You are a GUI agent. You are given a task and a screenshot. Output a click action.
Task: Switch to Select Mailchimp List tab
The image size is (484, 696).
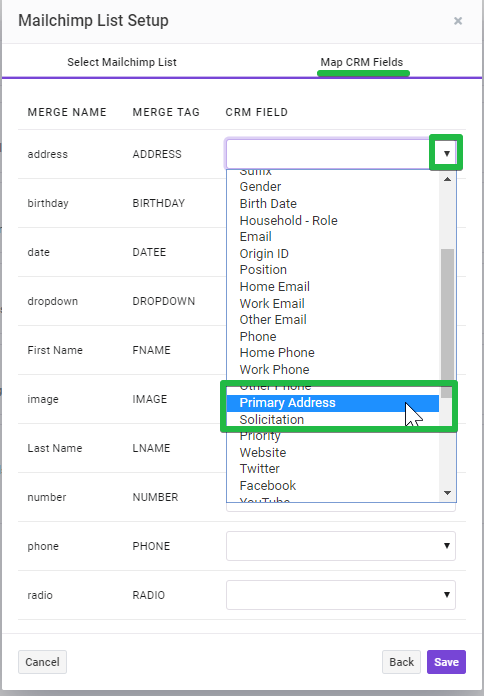click(x=122, y=62)
